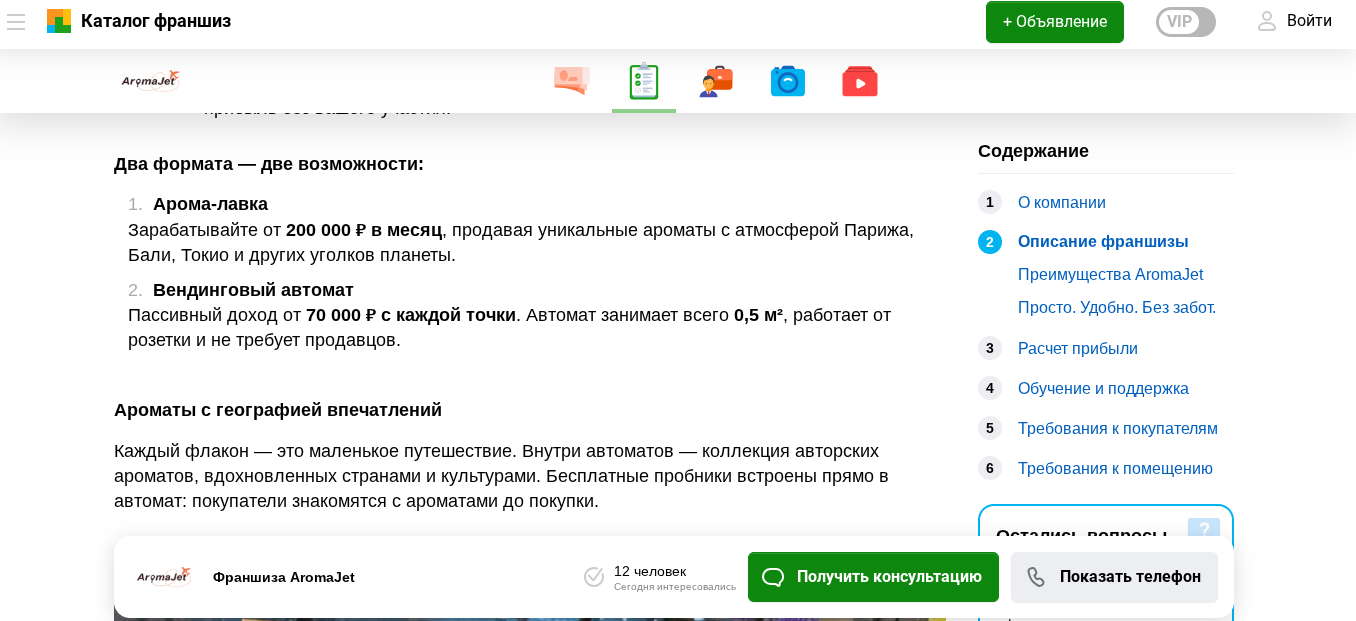The height and width of the screenshot is (621, 1356).
Task: Jump to Требования к помещению section
Action: pyautogui.click(x=1115, y=469)
